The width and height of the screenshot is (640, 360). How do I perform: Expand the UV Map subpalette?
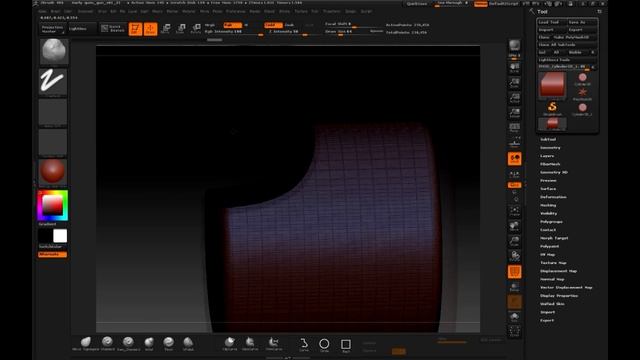click(x=547, y=255)
